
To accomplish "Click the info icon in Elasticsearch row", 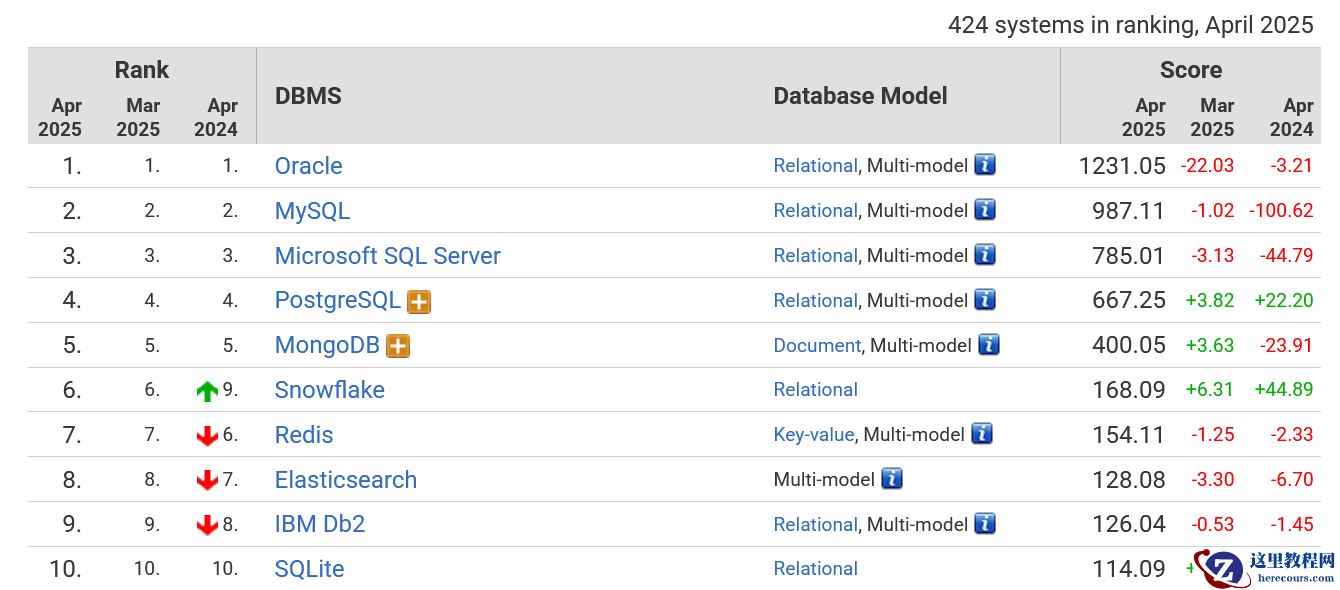I will pos(892,479).
